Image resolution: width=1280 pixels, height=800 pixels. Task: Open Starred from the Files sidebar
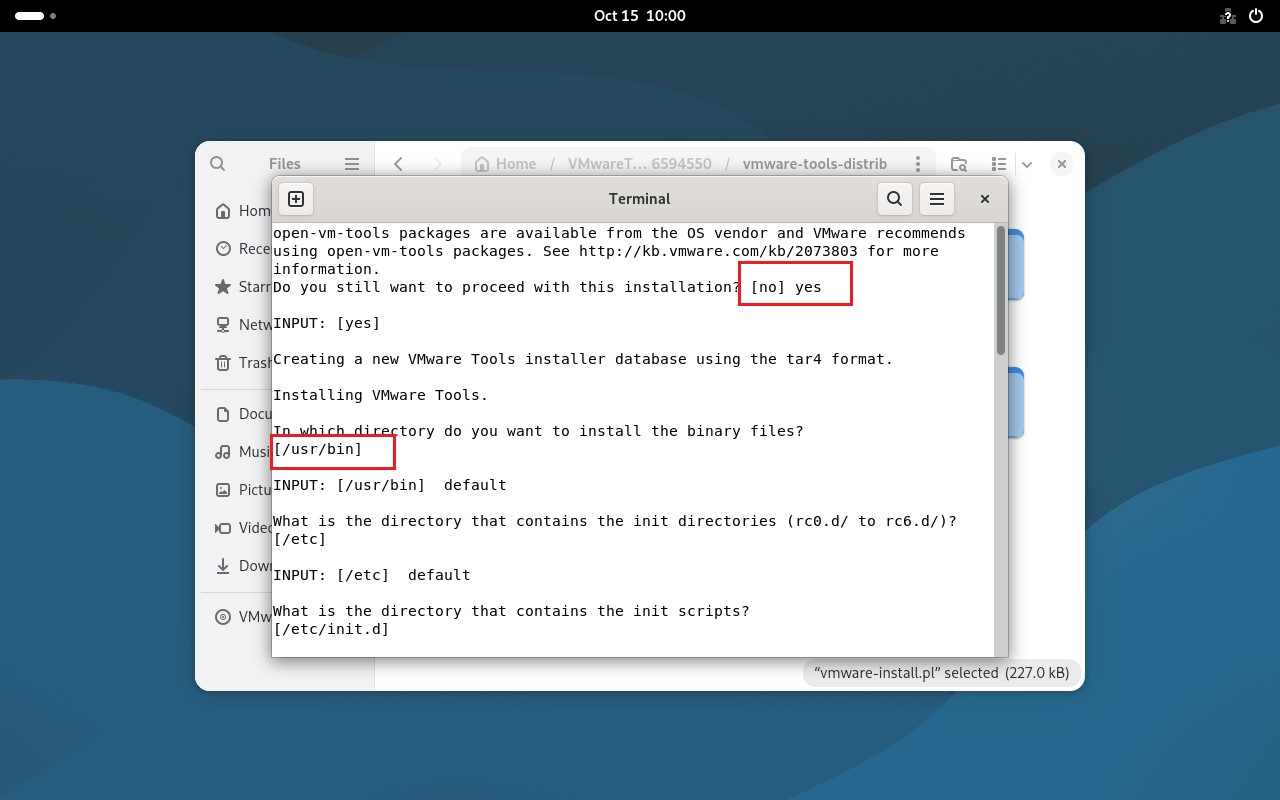(236, 287)
